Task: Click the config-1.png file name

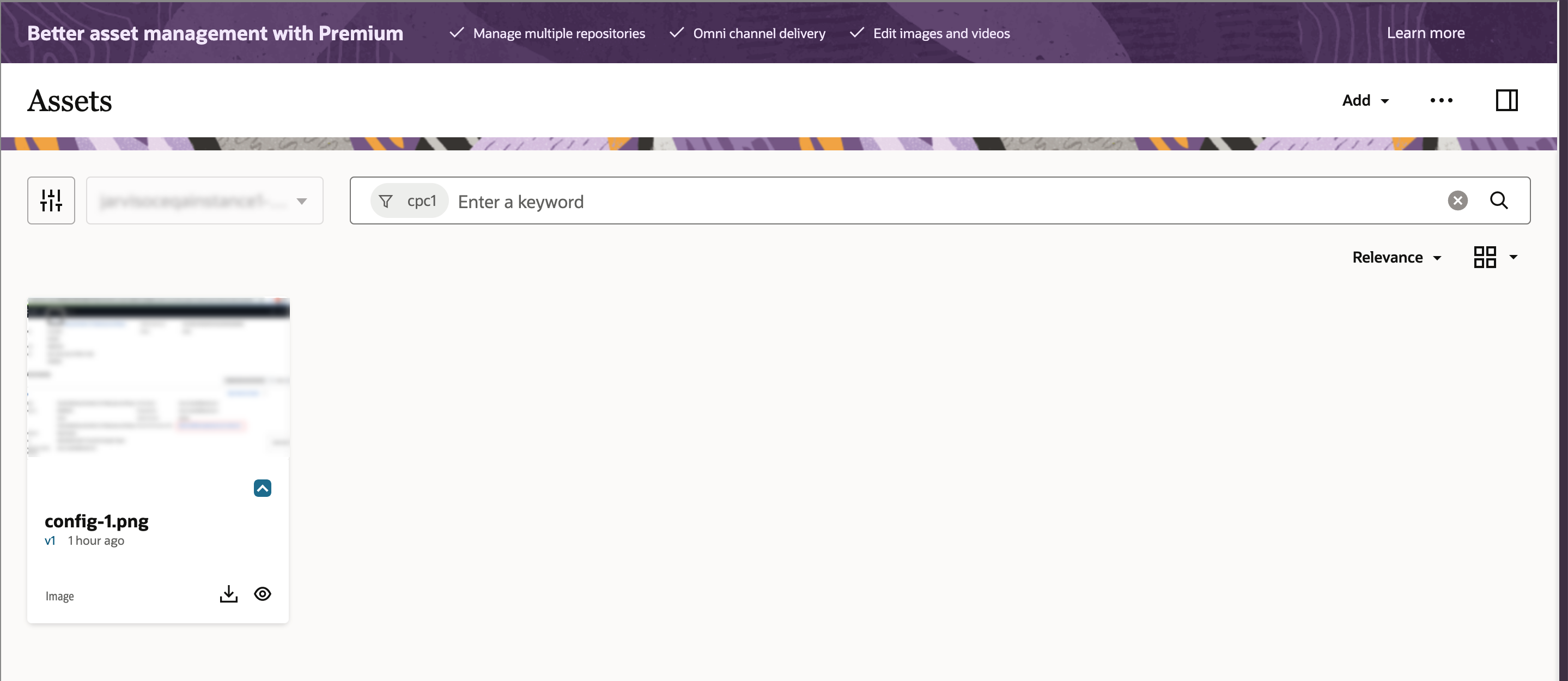Action: pyautogui.click(x=96, y=521)
